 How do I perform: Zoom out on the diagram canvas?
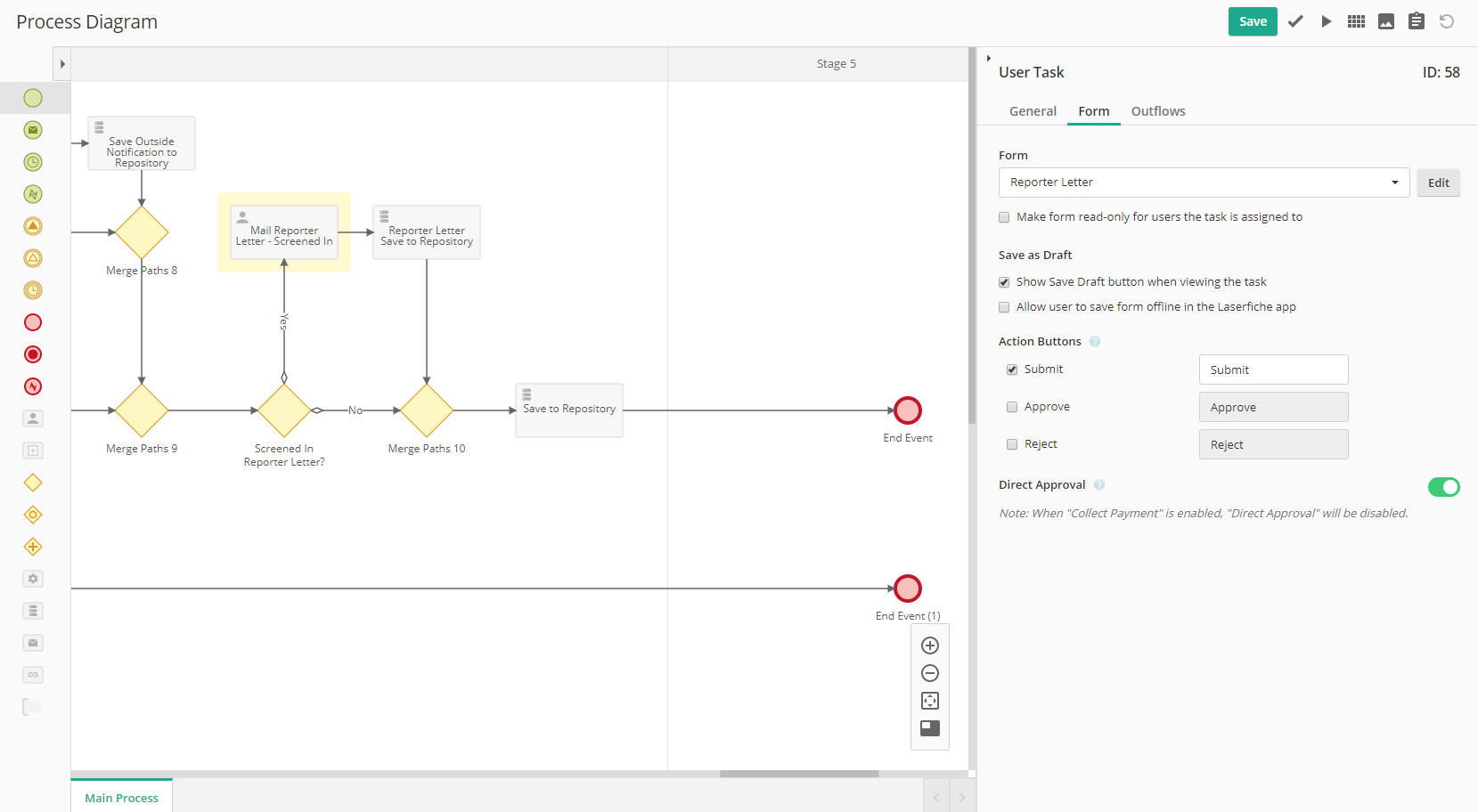(x=930, y=673)
